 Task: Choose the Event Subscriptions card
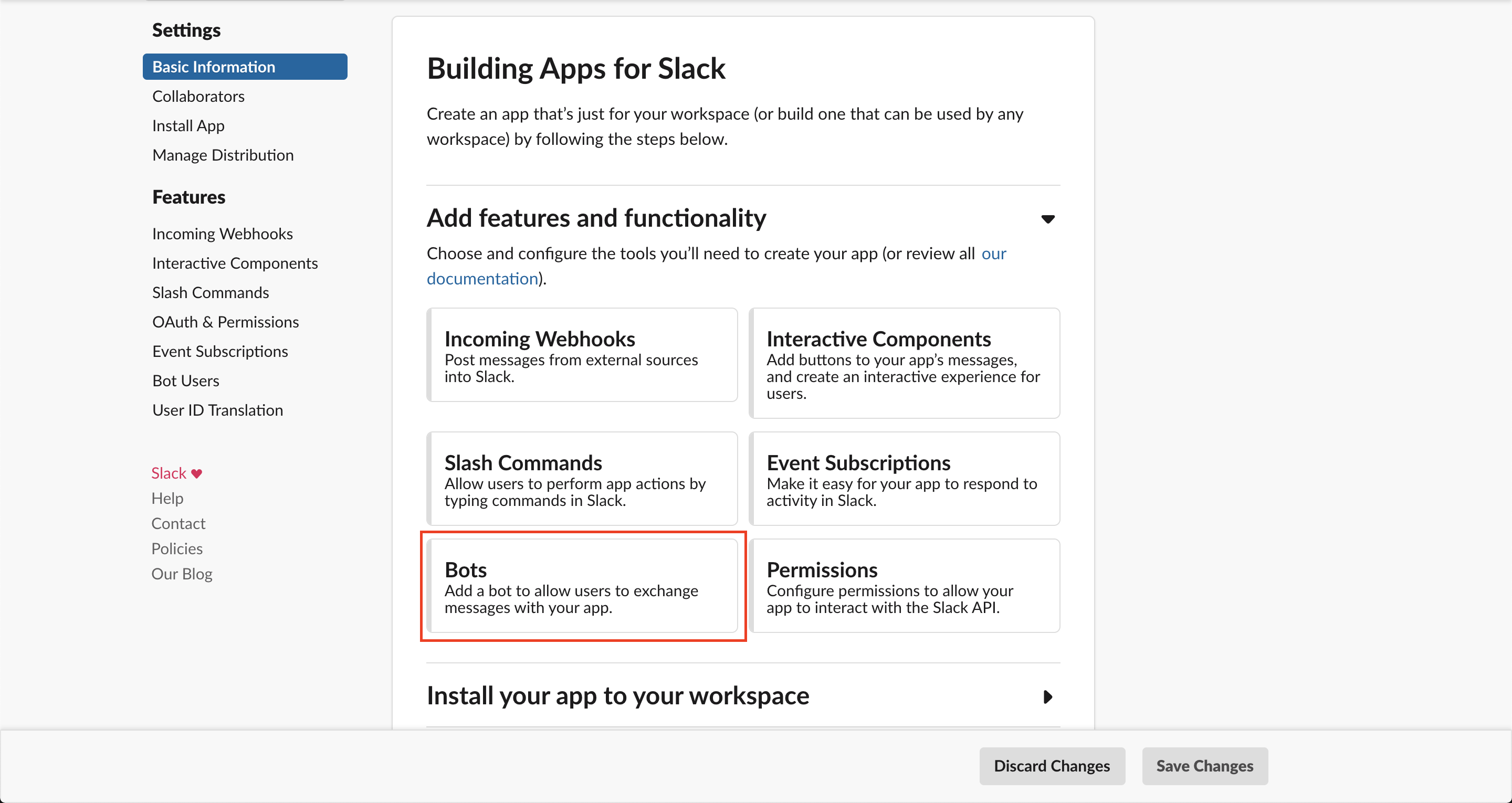coord(904,479)
